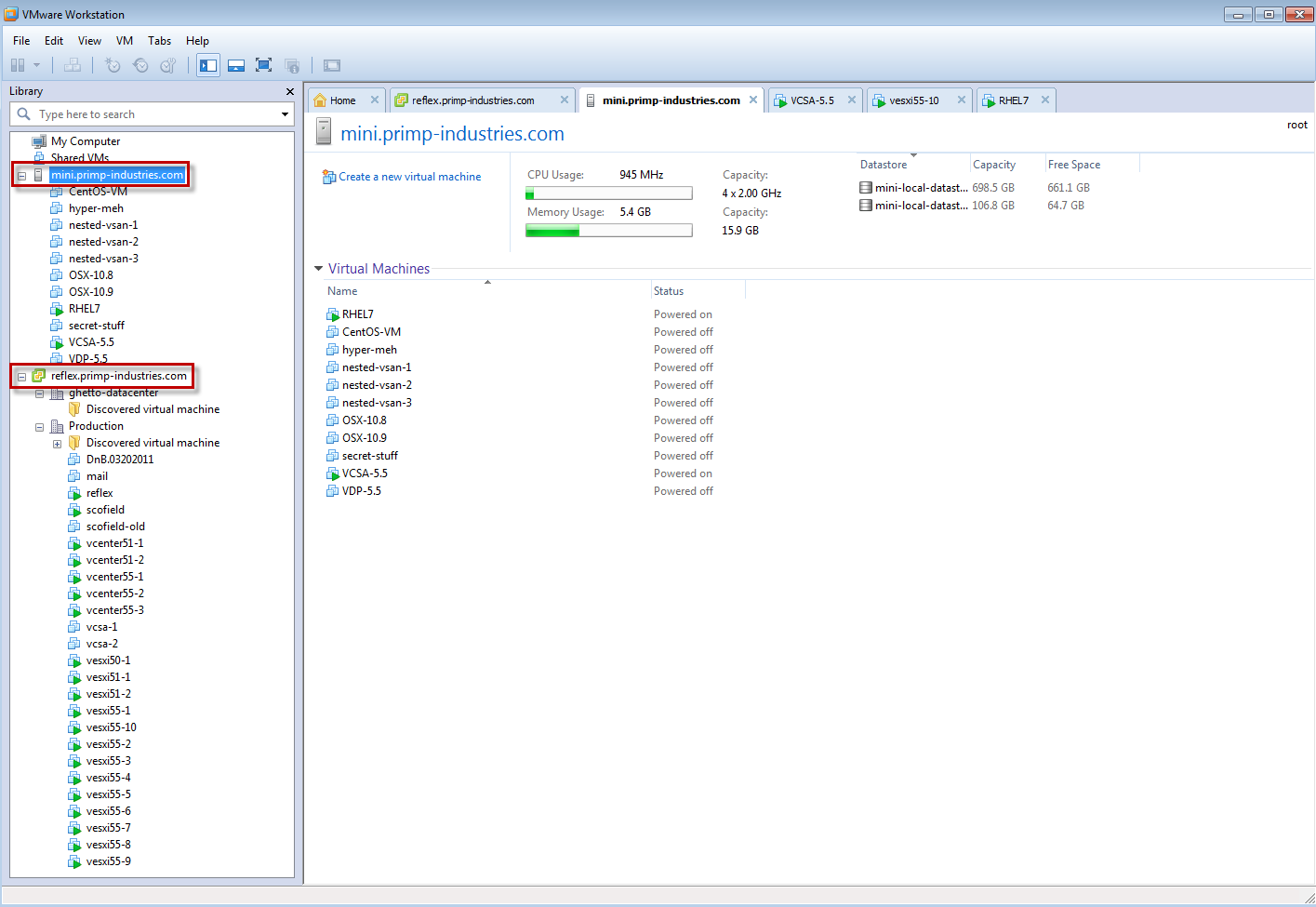This screenshot has height=907, width=1316.
Task: Toggle the tabs/console view icon on toolbar
Action: (332, 65)
